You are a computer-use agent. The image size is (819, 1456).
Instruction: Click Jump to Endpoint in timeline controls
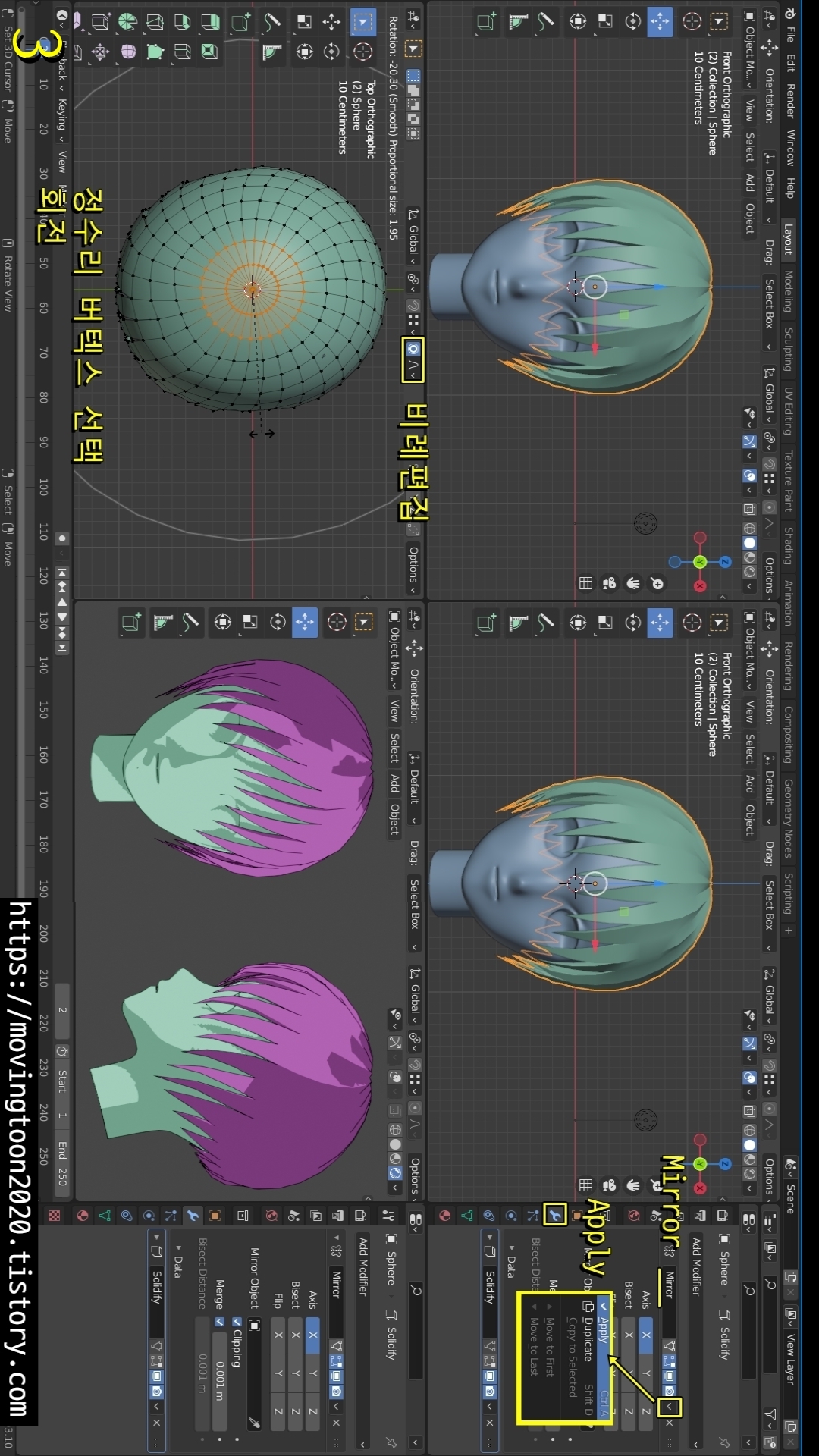point(62,648)
